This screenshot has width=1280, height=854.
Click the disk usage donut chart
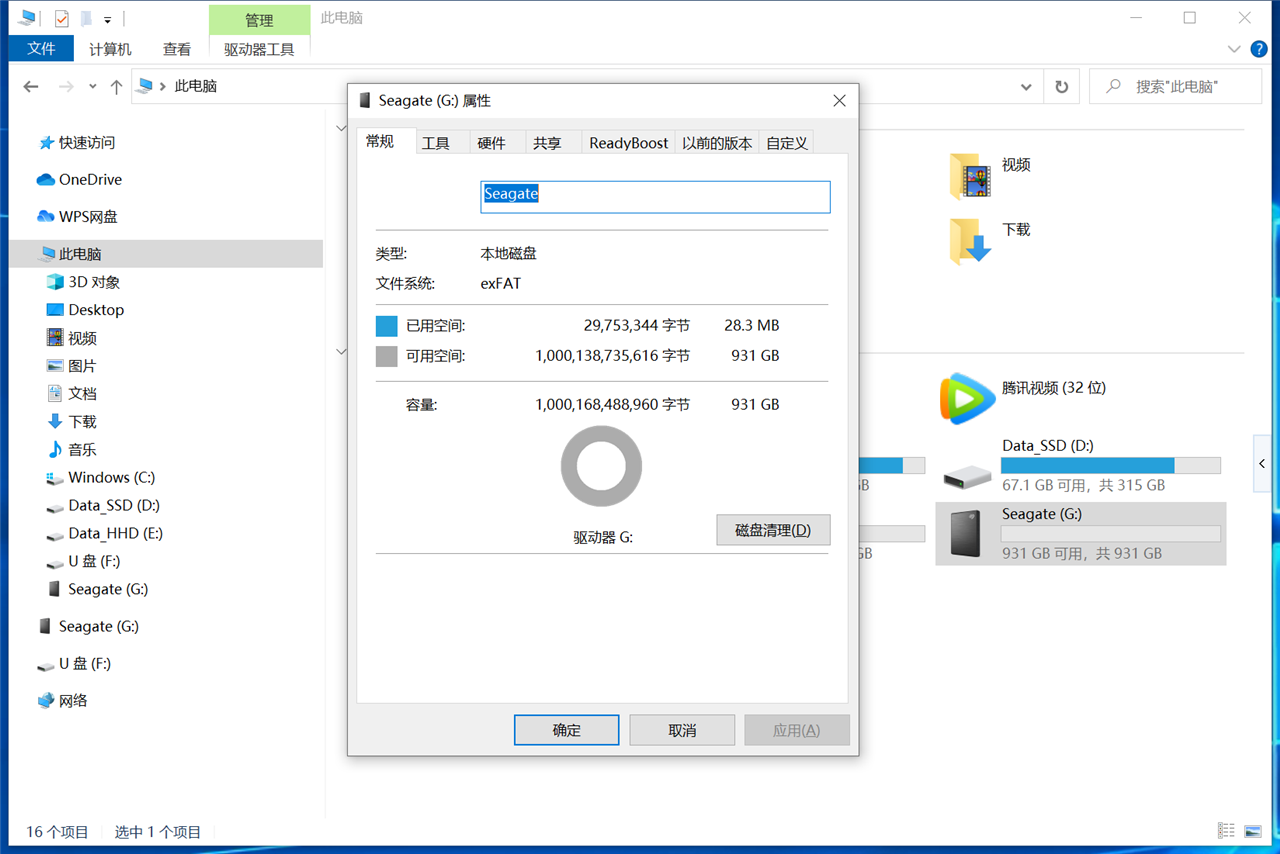(x=601, y=466)
